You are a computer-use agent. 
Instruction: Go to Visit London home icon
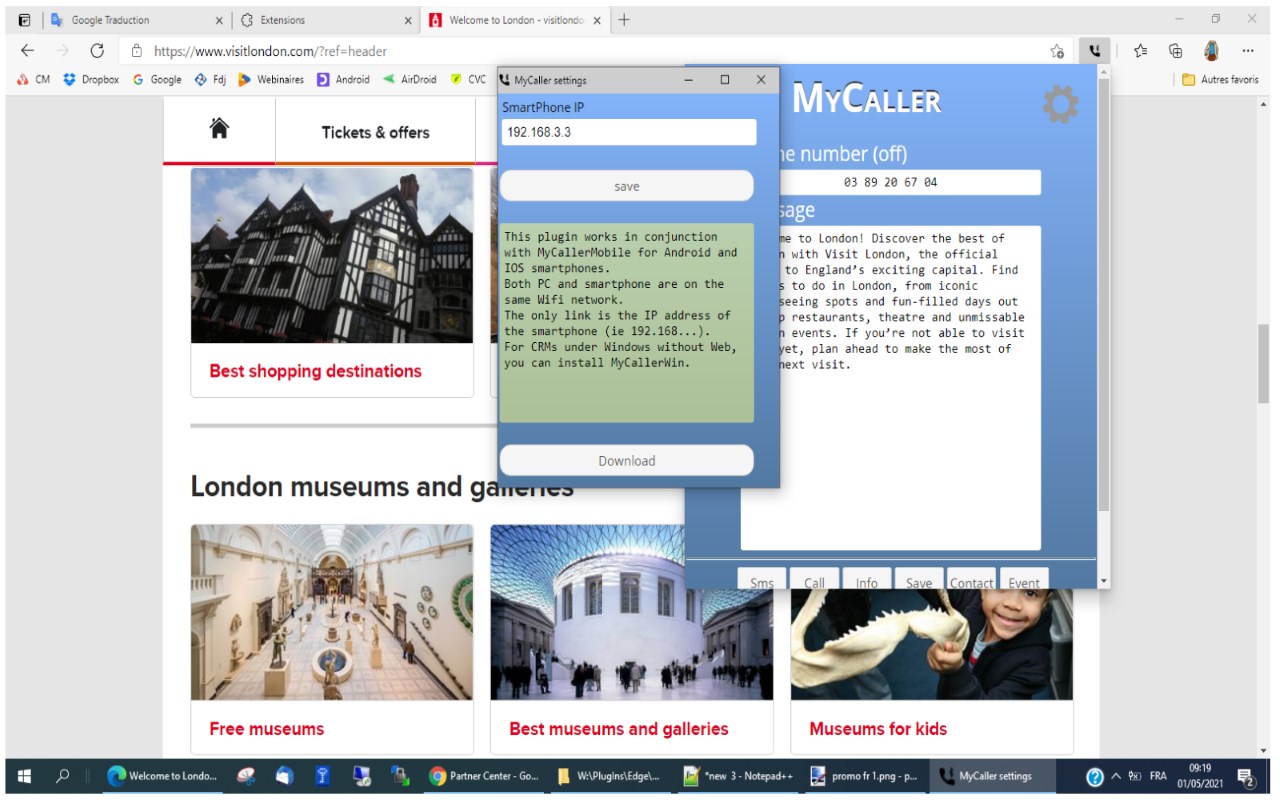[219, 128]
